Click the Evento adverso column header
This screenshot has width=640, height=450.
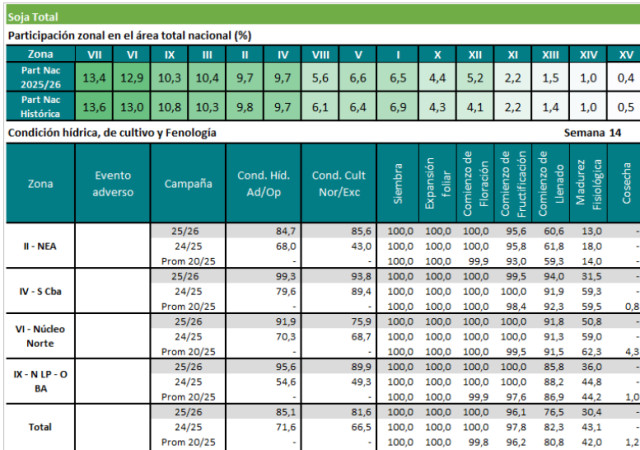[x=112, y=183]
